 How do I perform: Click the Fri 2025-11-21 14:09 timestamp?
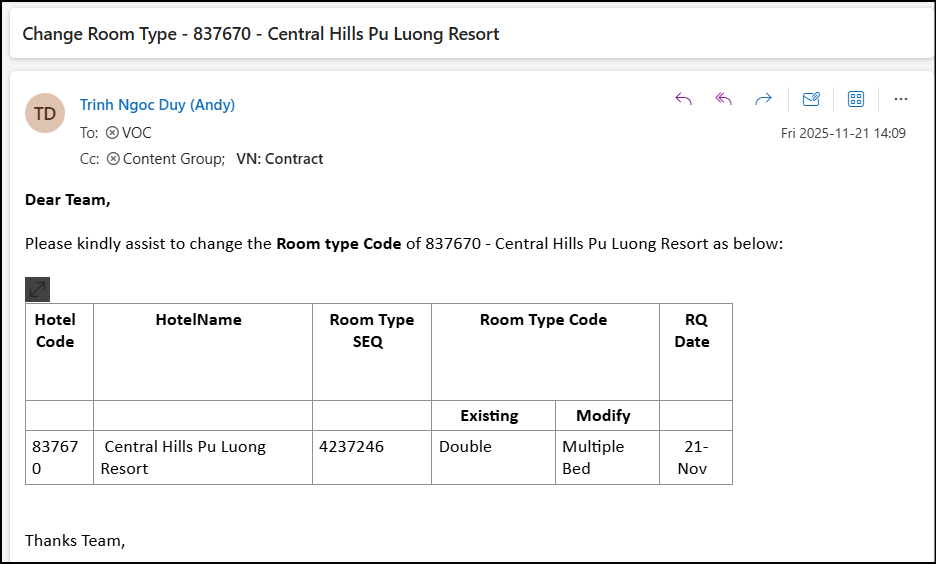click(x=843, y=133)
